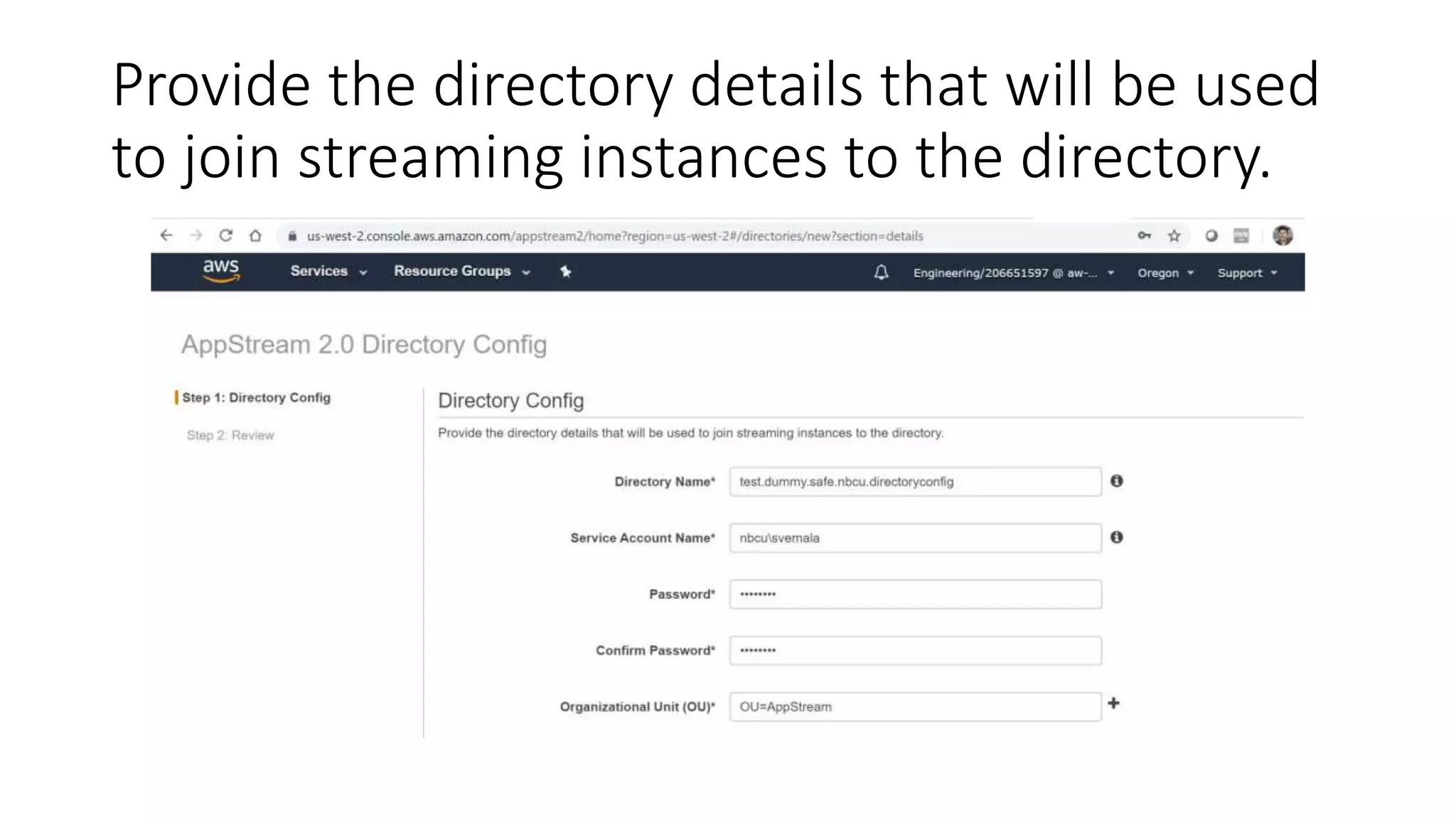The width and height of the screenshot is (1456, 819).
Task: Click the Organizational Unit (OU) field
Action: [916, 707]
